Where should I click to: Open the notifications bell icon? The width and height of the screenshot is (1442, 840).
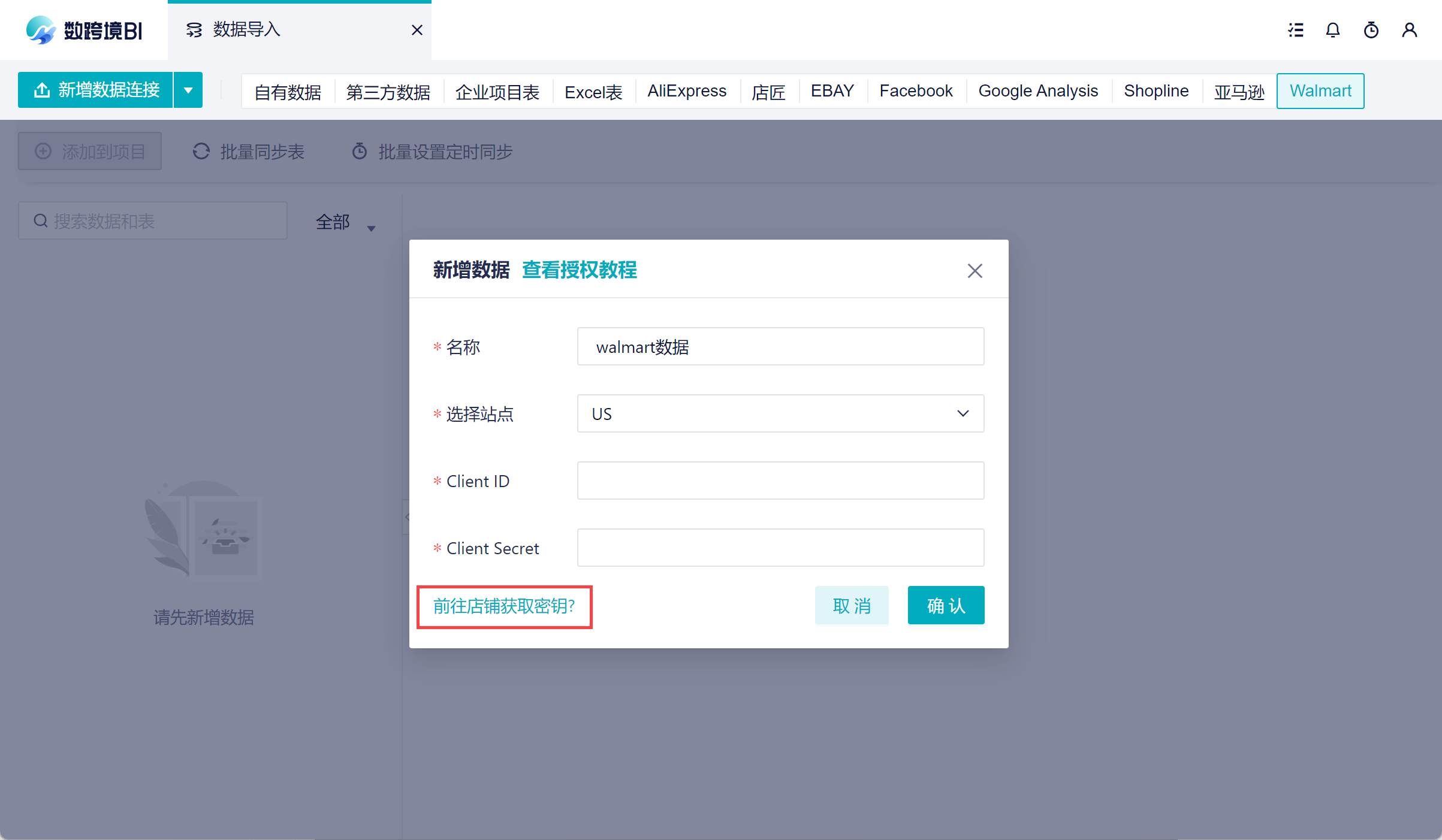click(x=1333, y=30)
